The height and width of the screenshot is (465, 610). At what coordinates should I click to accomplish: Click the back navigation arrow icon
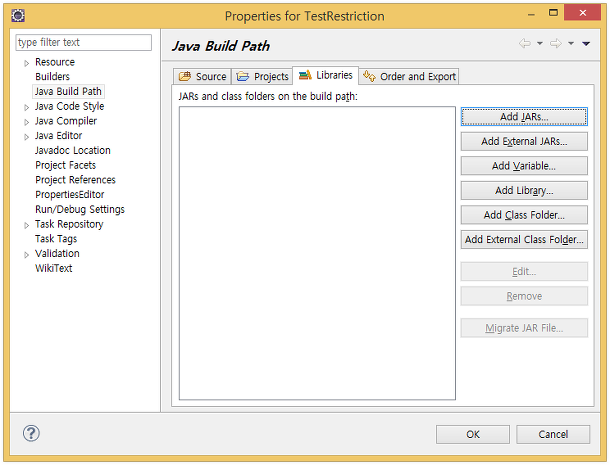click(524, 43)
